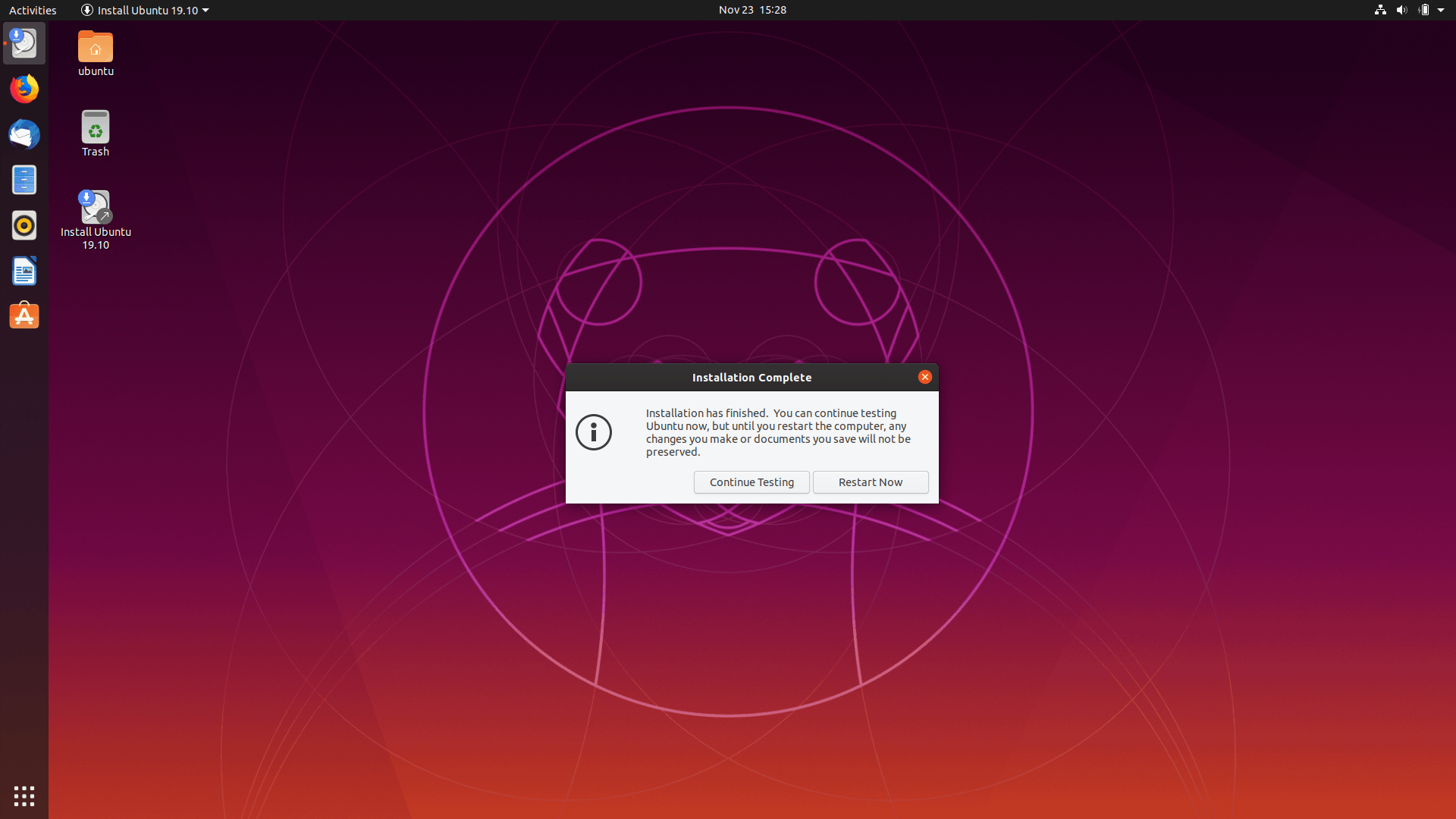Click the battery indicator icon

(x=1423, y=10)
